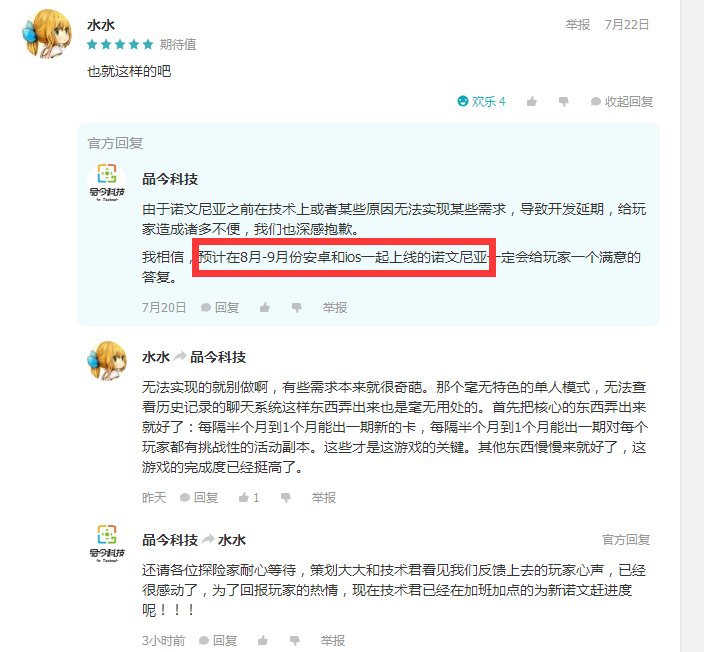Reply to 水水's comment from 昨天

pyautogui.click(x=199, y=498)
